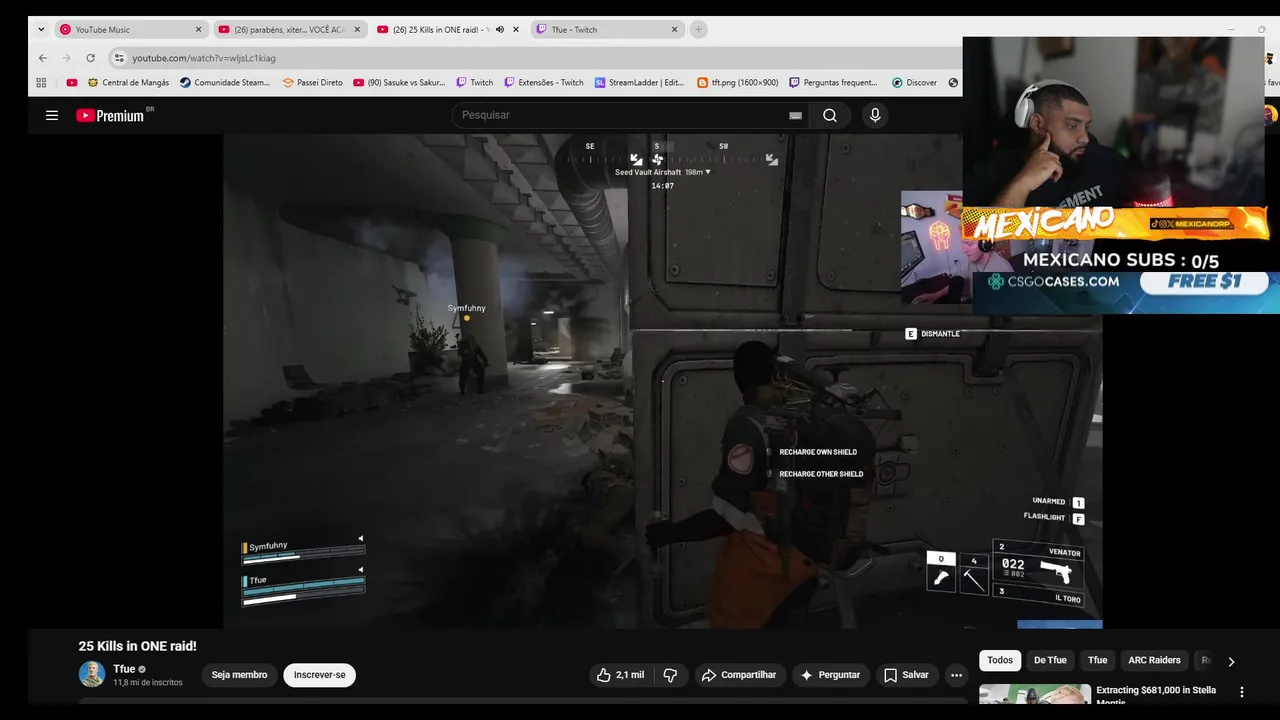This screenshot has height=720, width=1280.
Task: Switch to the Tfue - Twitch browser tab
Action: click(606, 29)
